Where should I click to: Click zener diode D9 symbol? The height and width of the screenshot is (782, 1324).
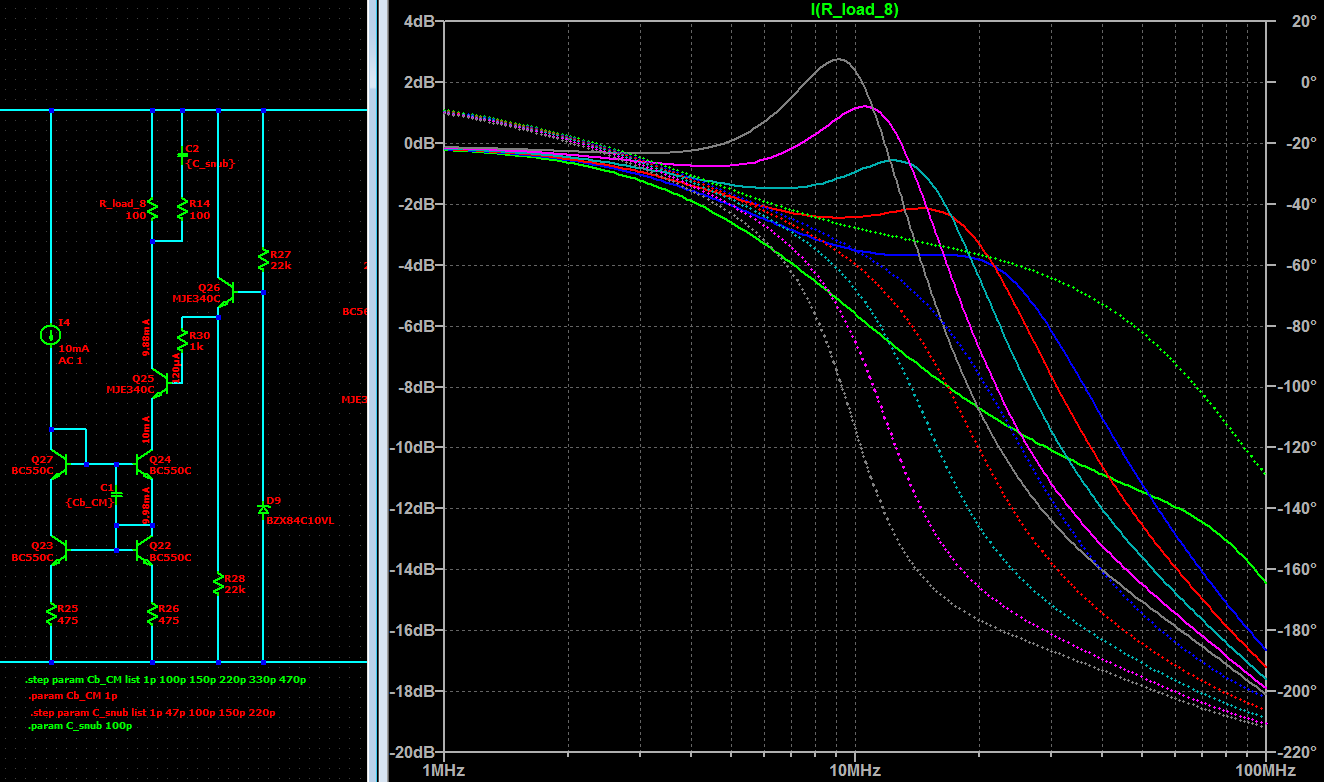point(262,509)
